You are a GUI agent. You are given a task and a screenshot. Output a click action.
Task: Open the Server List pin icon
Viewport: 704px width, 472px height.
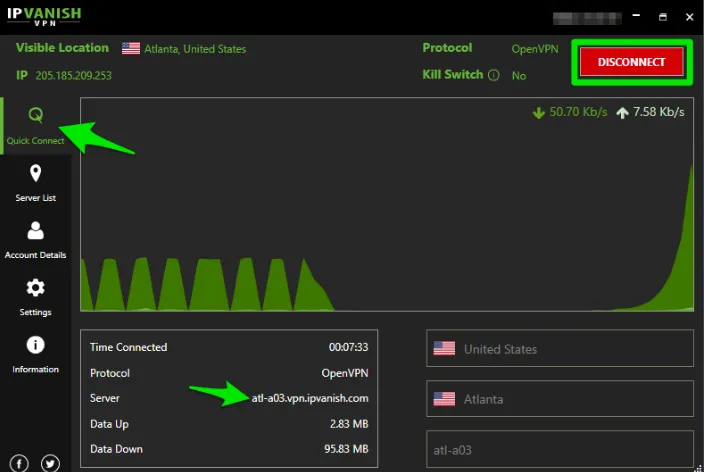pos(35,174)
